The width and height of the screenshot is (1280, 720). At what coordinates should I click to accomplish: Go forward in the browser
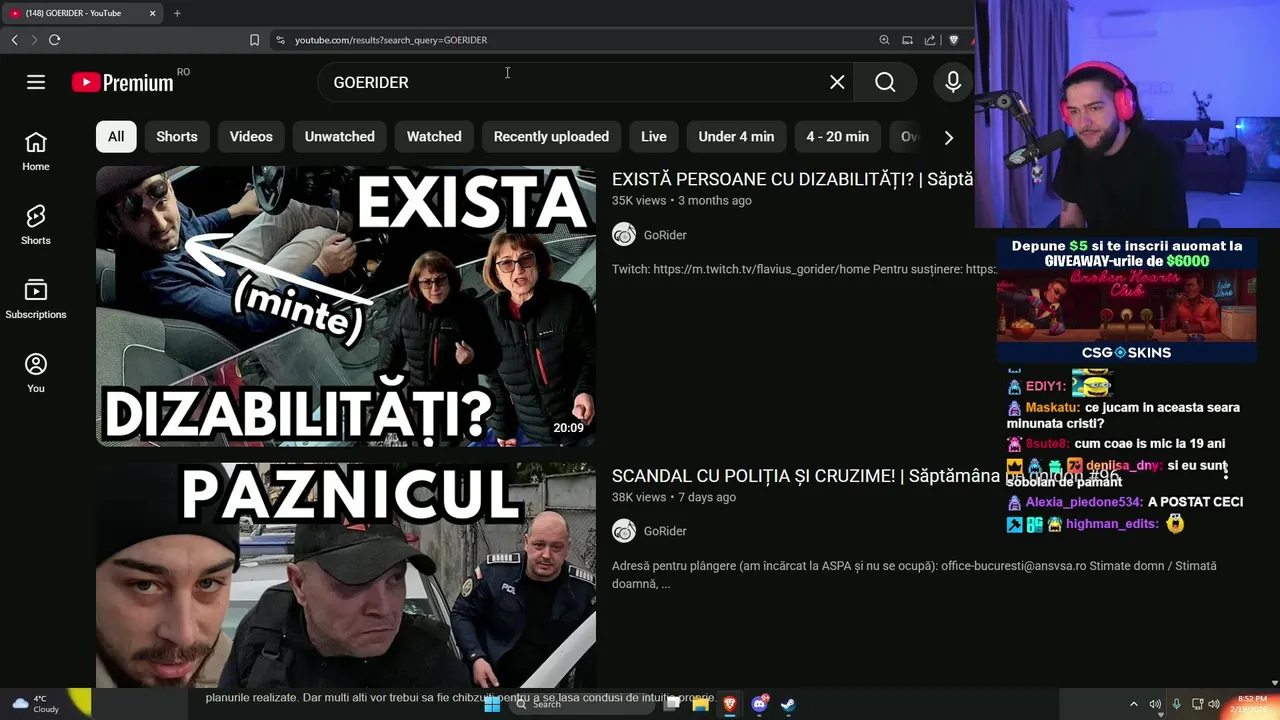[x=34, y=40]
